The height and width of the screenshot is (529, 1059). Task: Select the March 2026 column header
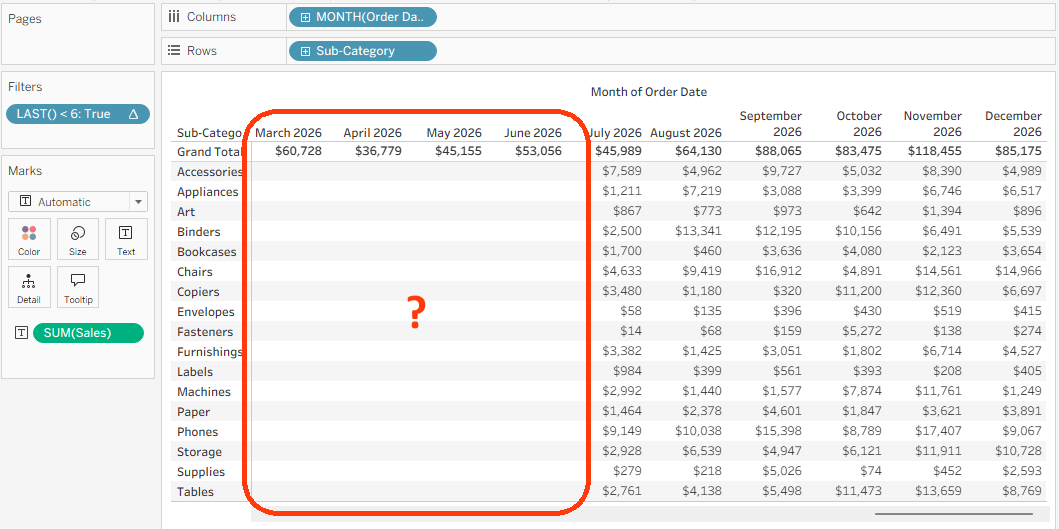pos(288,132)
